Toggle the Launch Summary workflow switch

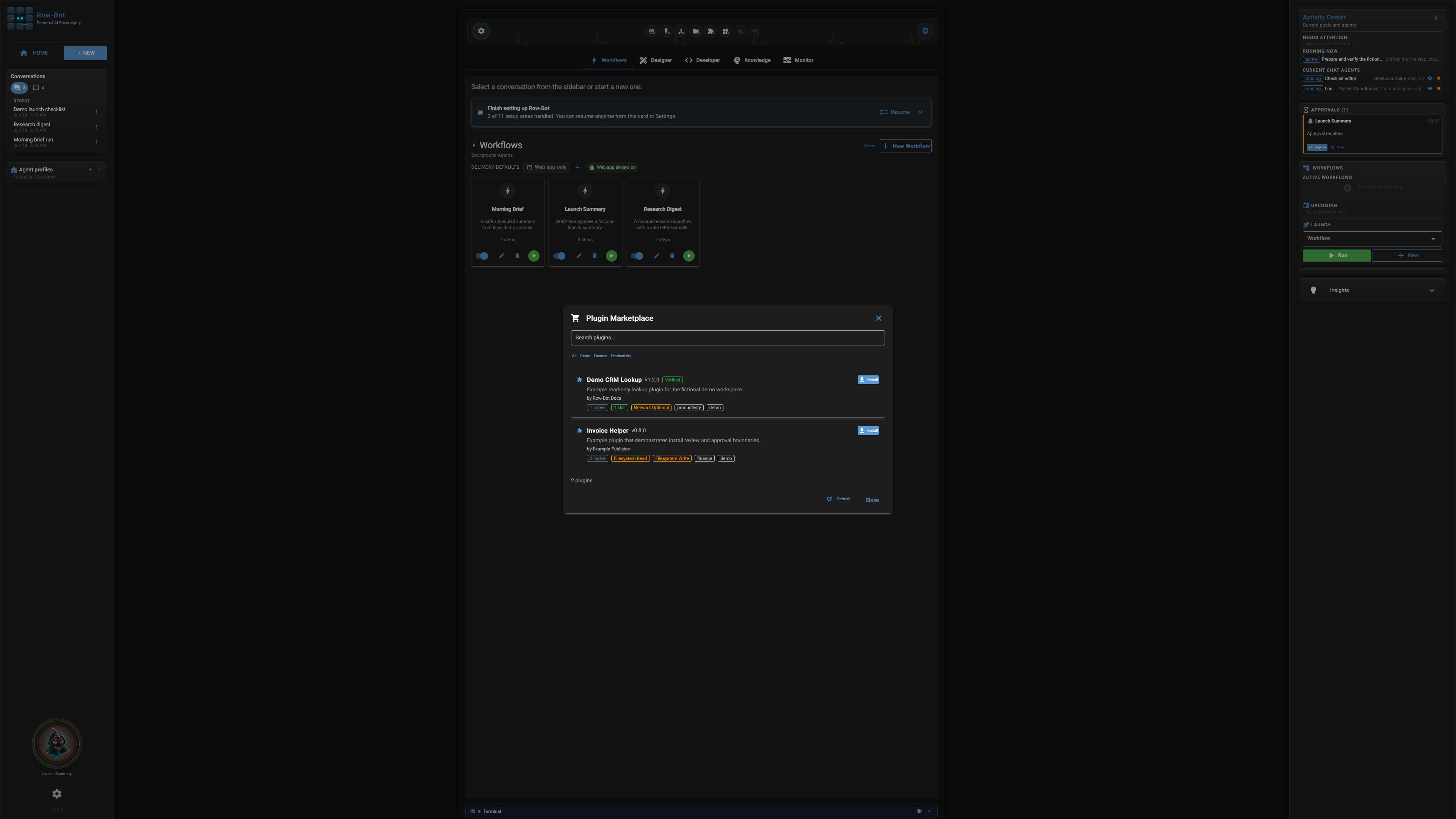559,256
